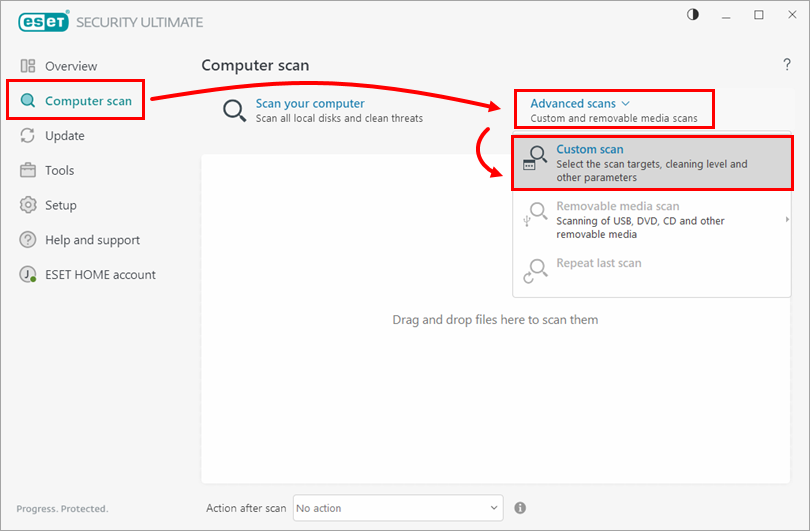Click the Help and support question icon
This screenshot has height=531, width=810.
pos(28,240)
